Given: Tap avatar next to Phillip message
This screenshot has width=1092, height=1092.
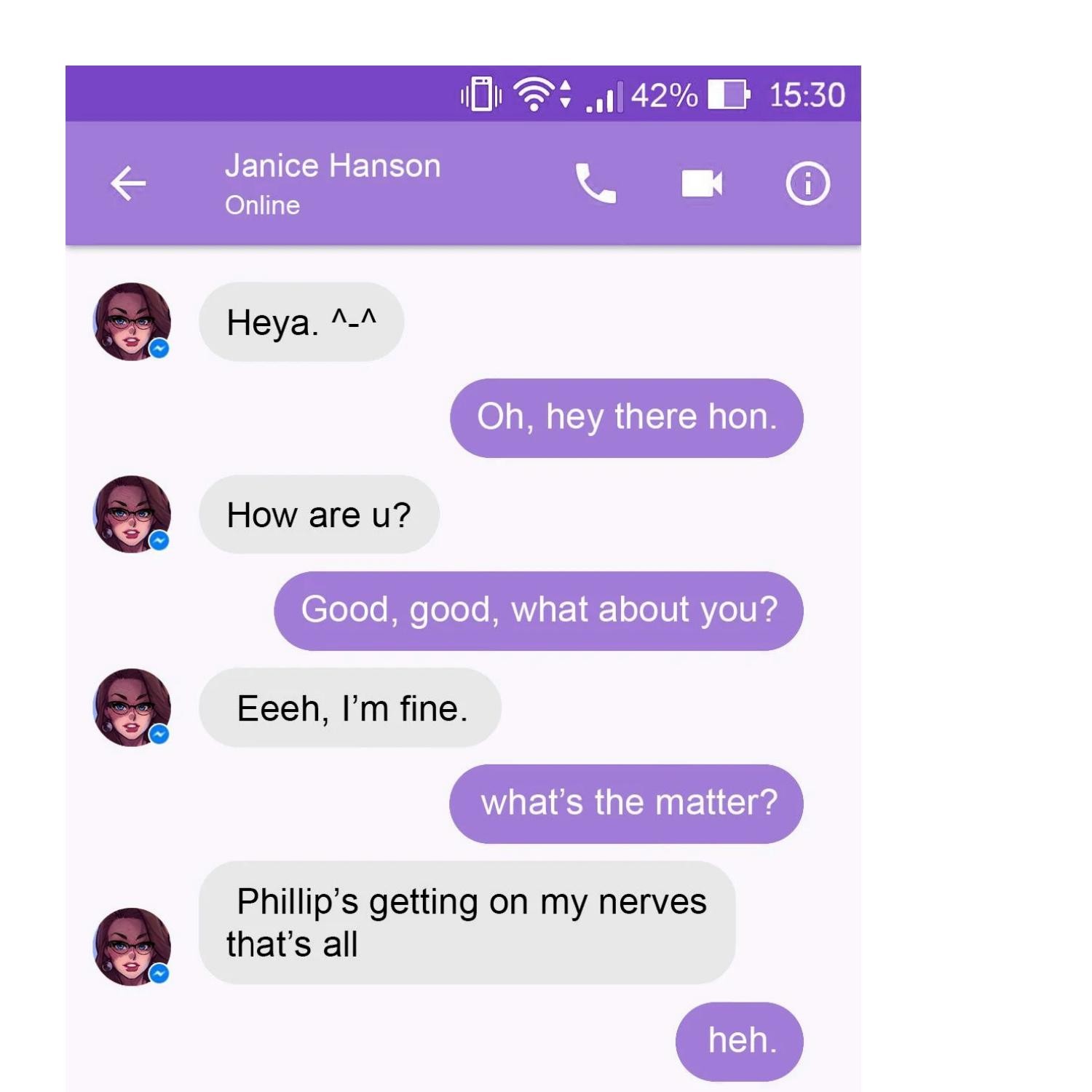Looking at the screenshot, I should click(x=132, y=946).
